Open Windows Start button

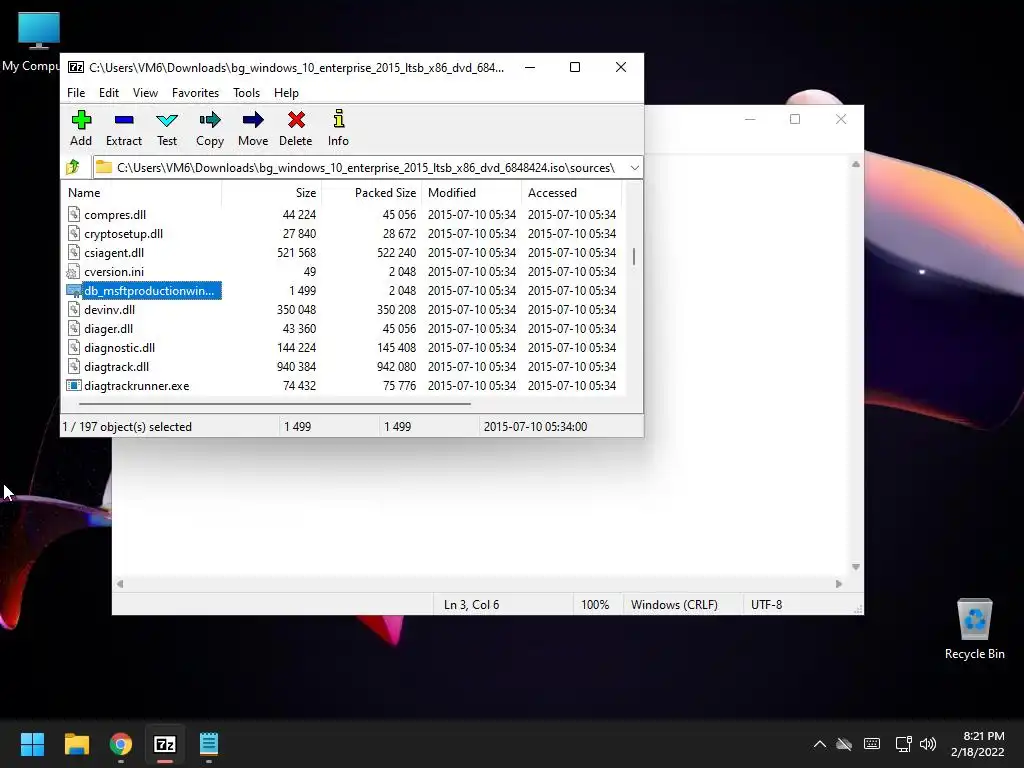(32, 744)
